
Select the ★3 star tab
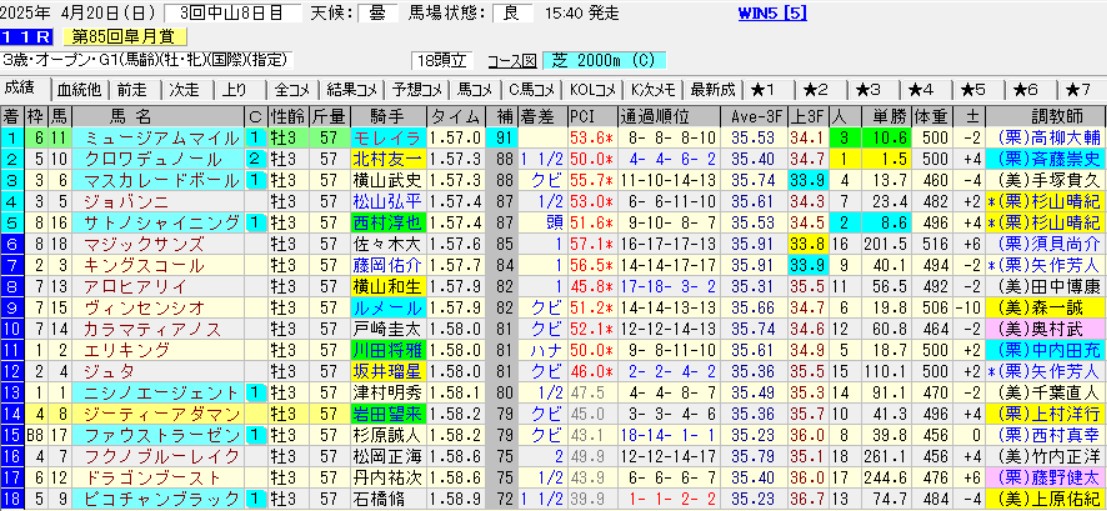868,89
